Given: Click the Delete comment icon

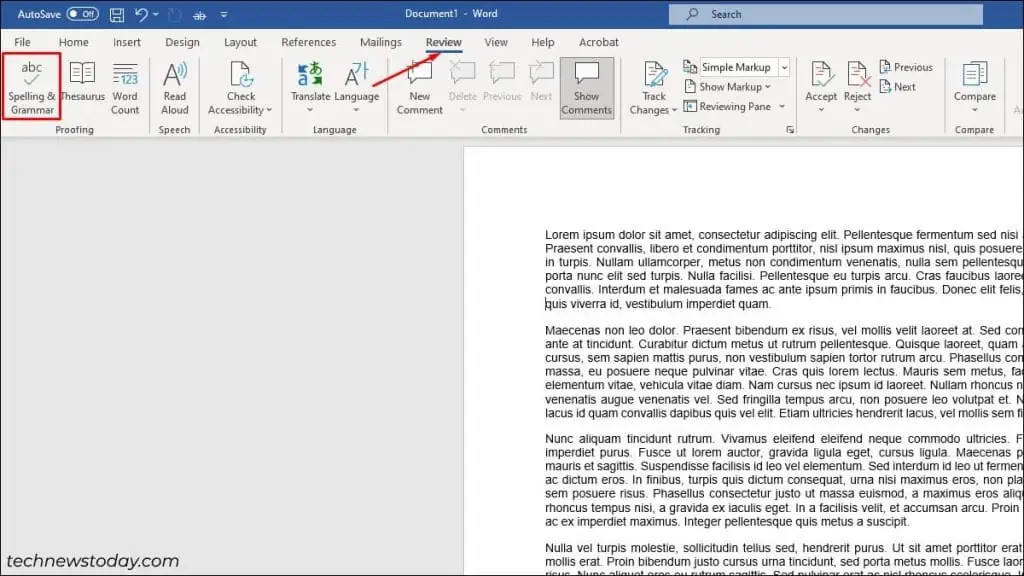Looking at the screenshot, I should [x=462, y=82].
